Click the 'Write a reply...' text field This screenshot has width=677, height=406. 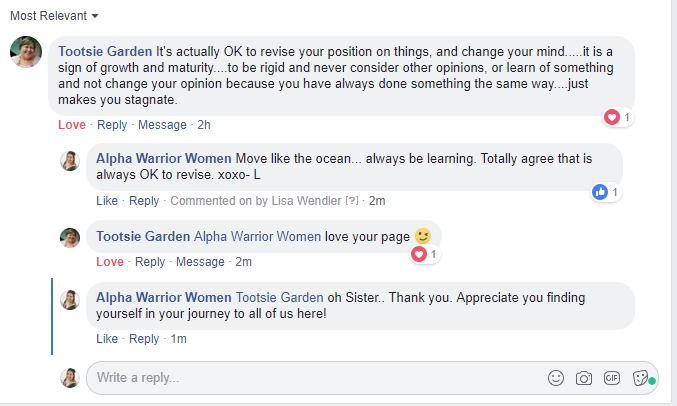coord(310,378)
